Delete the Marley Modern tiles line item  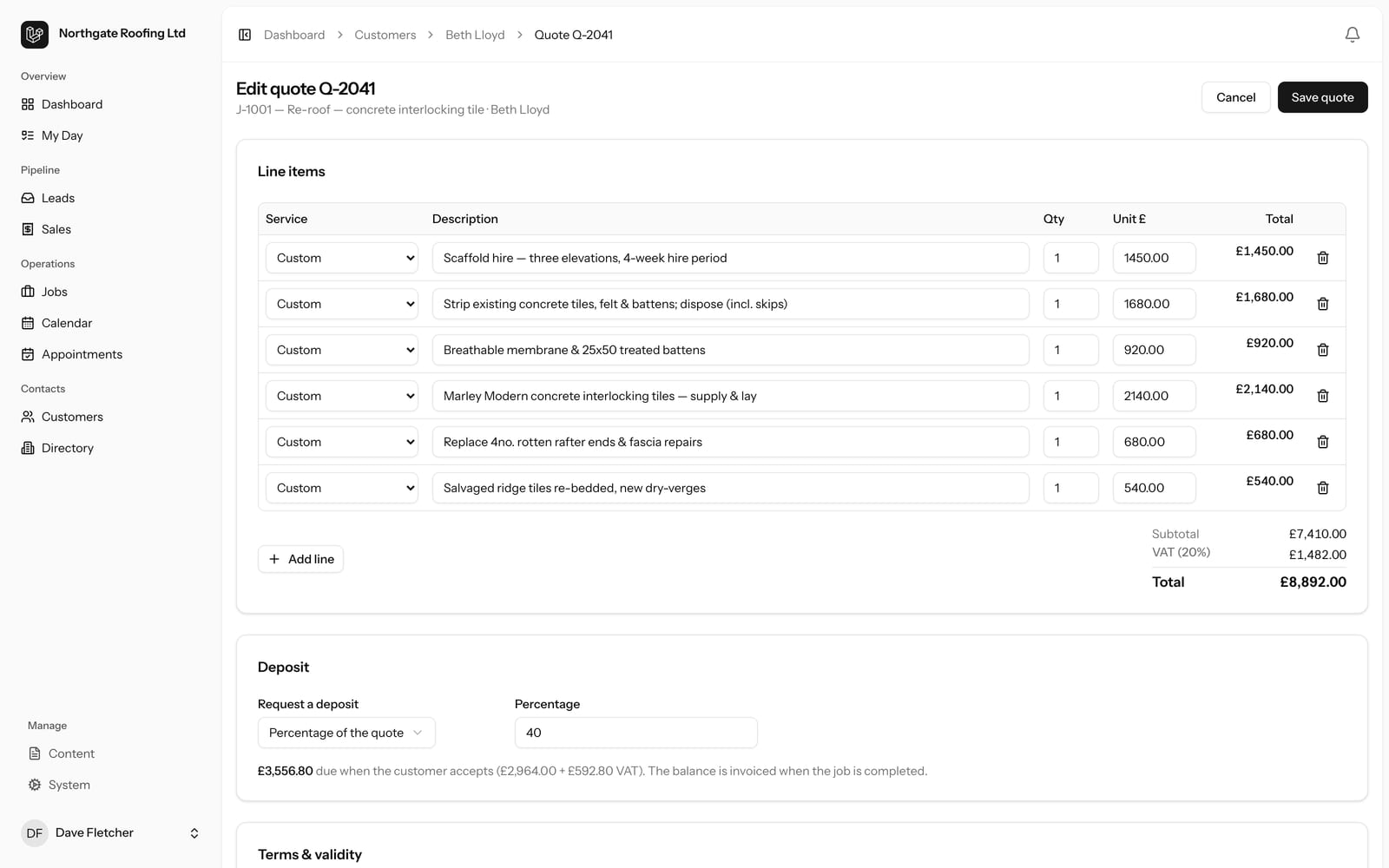click(1323, 396)
